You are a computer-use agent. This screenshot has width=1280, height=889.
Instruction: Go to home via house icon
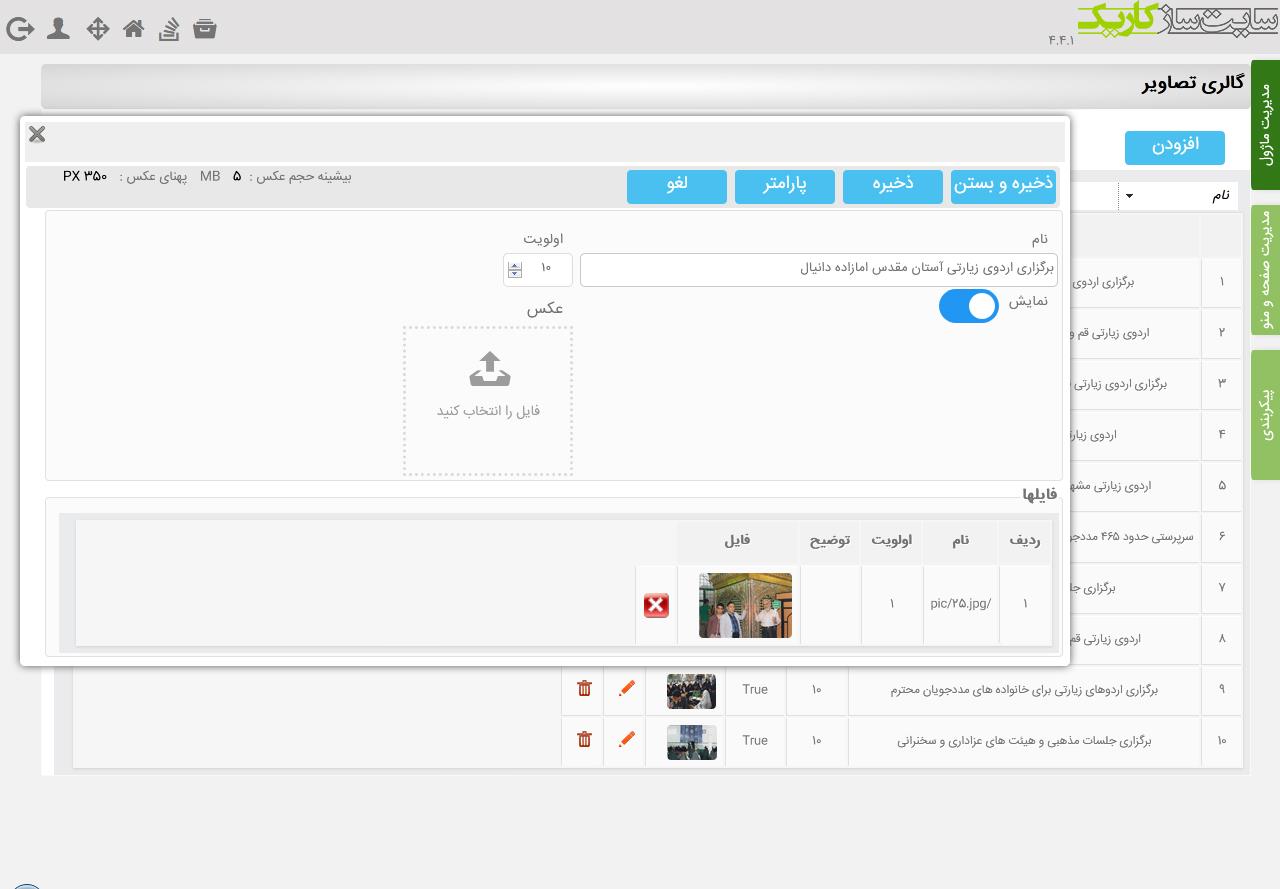tap(133, 28)
